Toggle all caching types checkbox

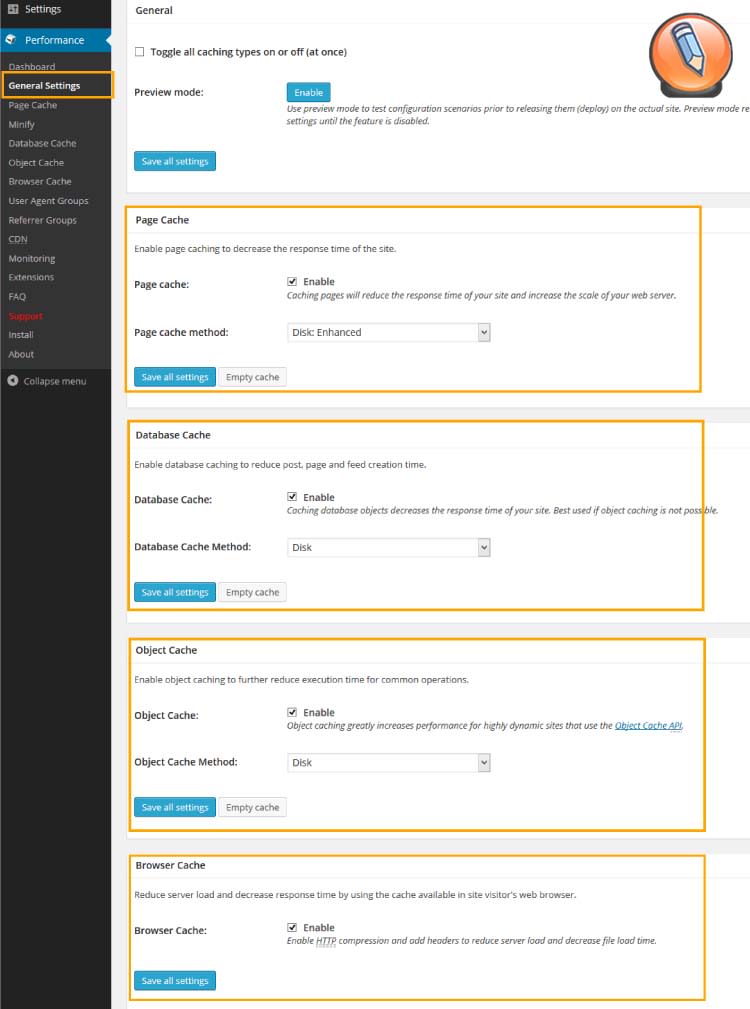[x=140, y=51]
